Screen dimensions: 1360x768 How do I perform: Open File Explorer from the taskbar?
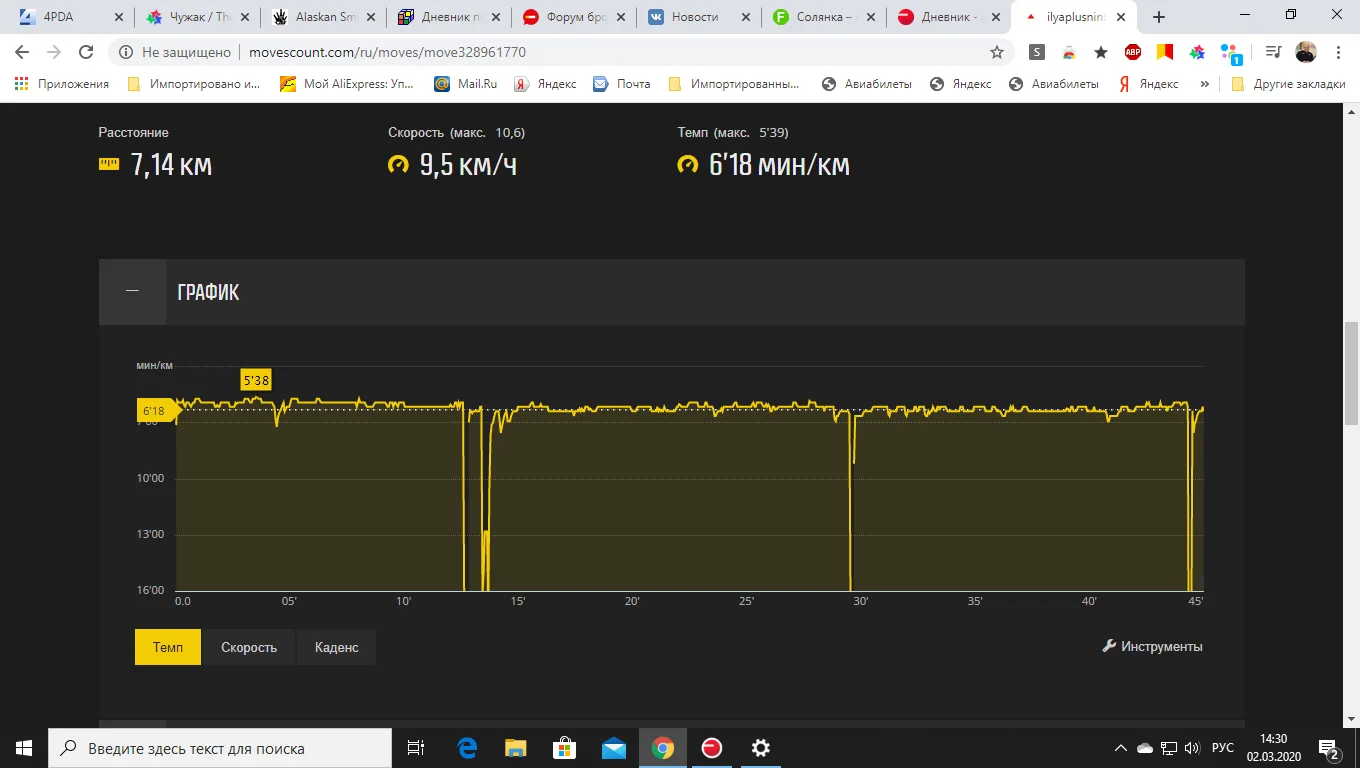click(x=516, y=748)
